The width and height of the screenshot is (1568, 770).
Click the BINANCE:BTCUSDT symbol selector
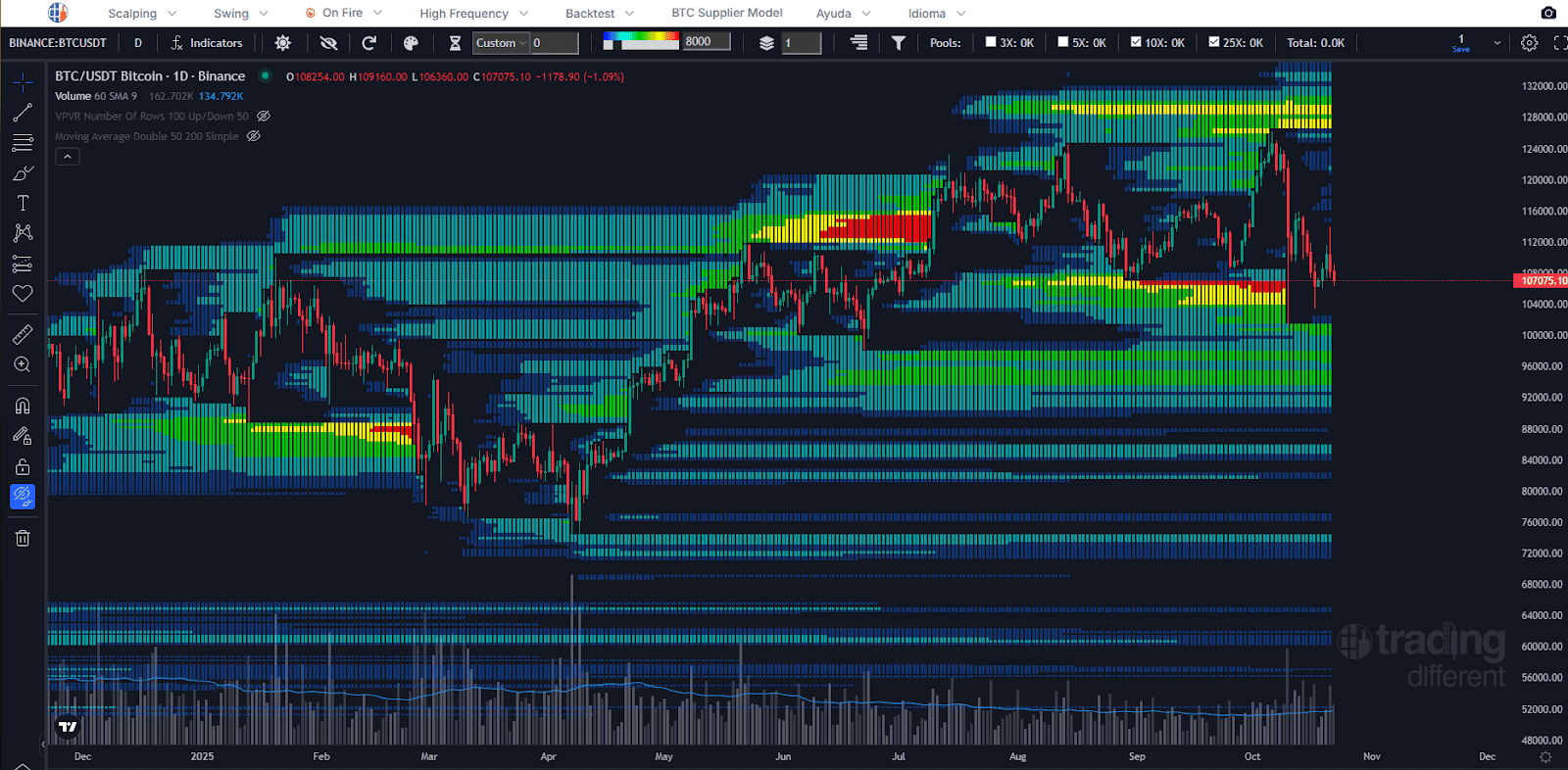(58, 43)
